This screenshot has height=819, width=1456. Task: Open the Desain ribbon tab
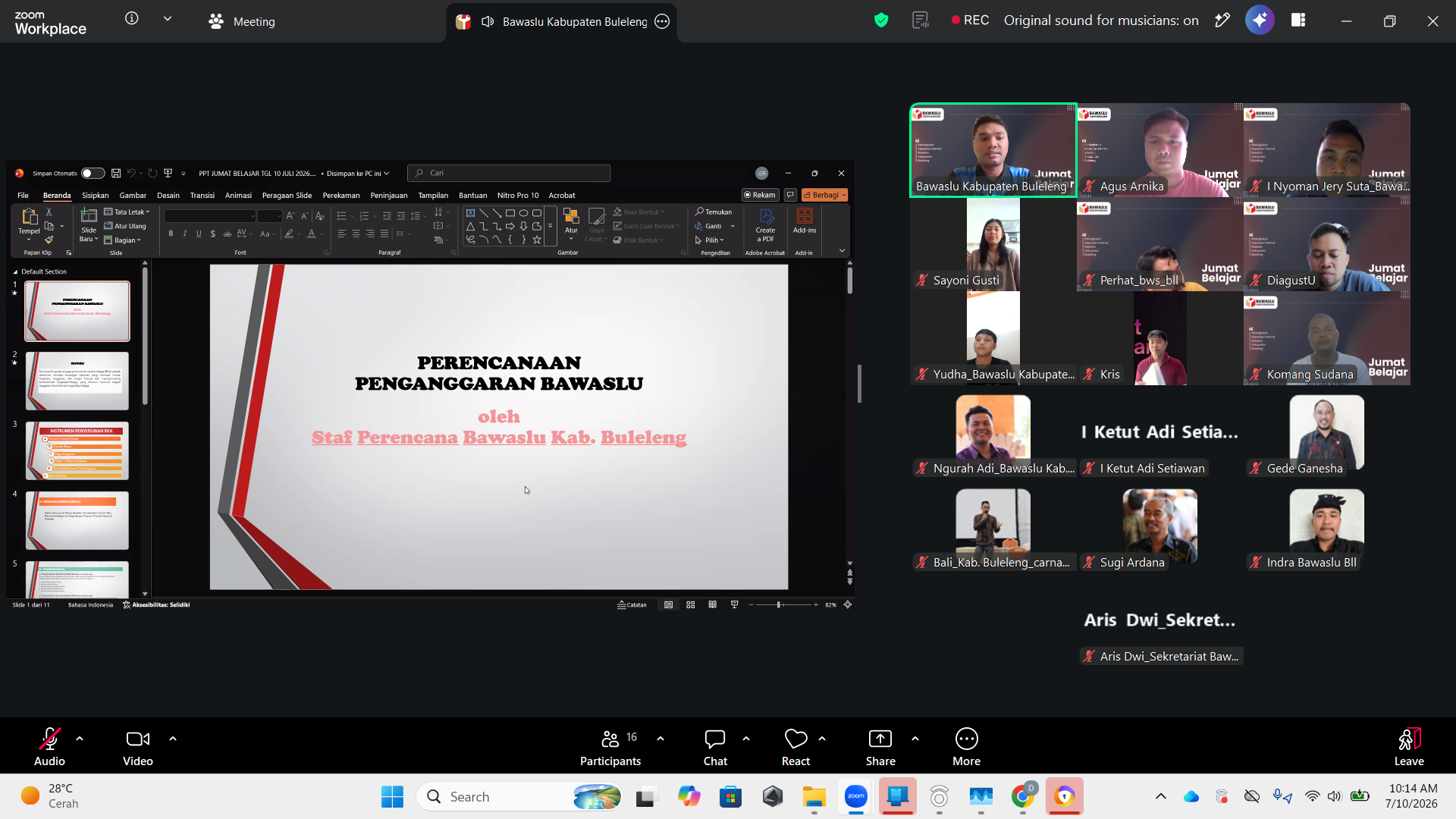click(168, 195)
